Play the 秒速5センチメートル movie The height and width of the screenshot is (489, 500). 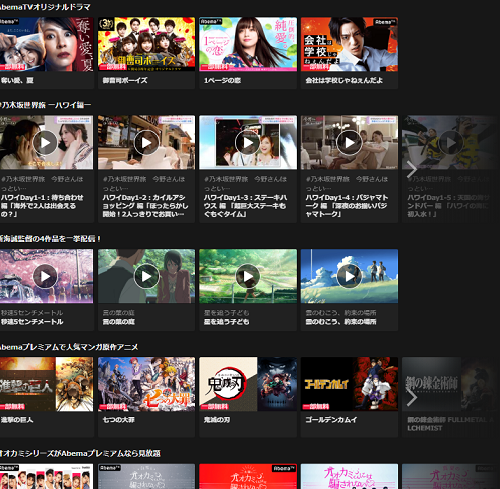point(45,276)
